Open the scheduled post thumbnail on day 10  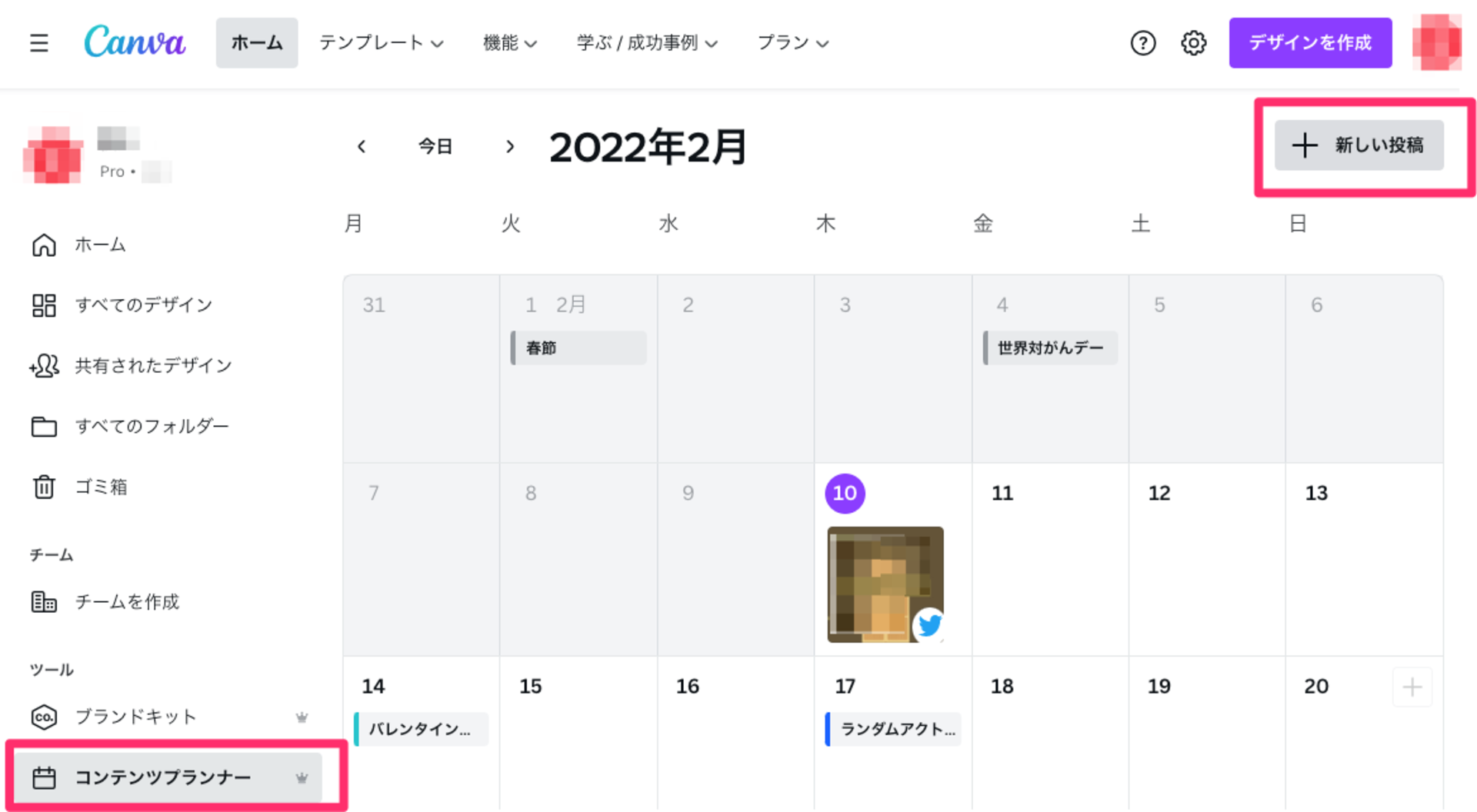[x=885, y=584]
